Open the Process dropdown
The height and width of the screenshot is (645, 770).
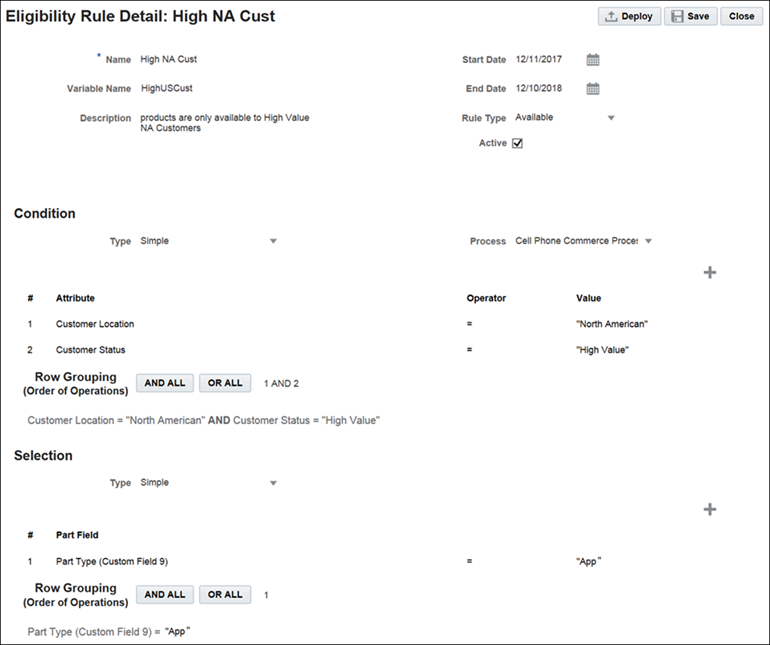coord(648,241)
